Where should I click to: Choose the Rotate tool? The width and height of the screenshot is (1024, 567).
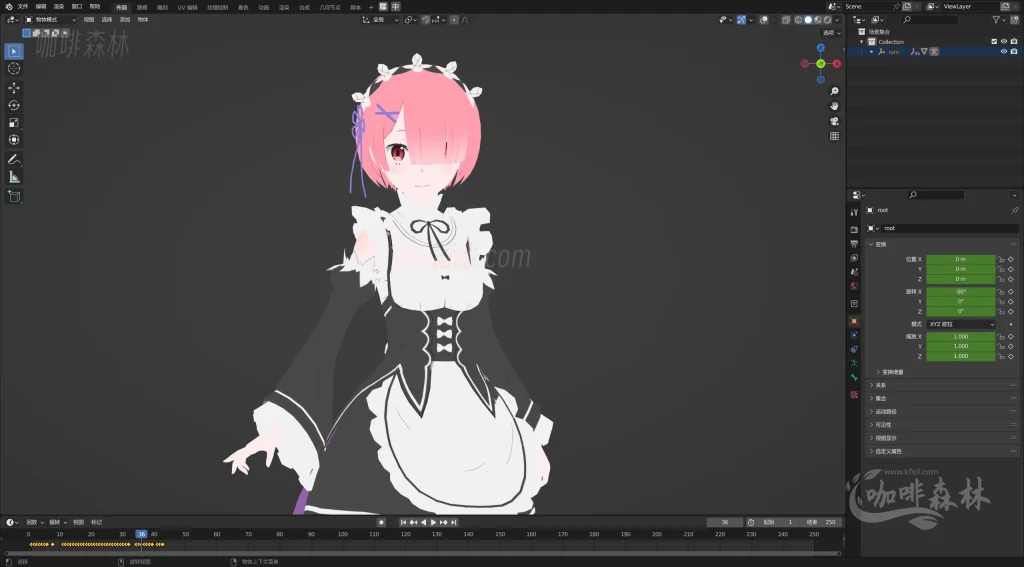(x=14, y=105)
